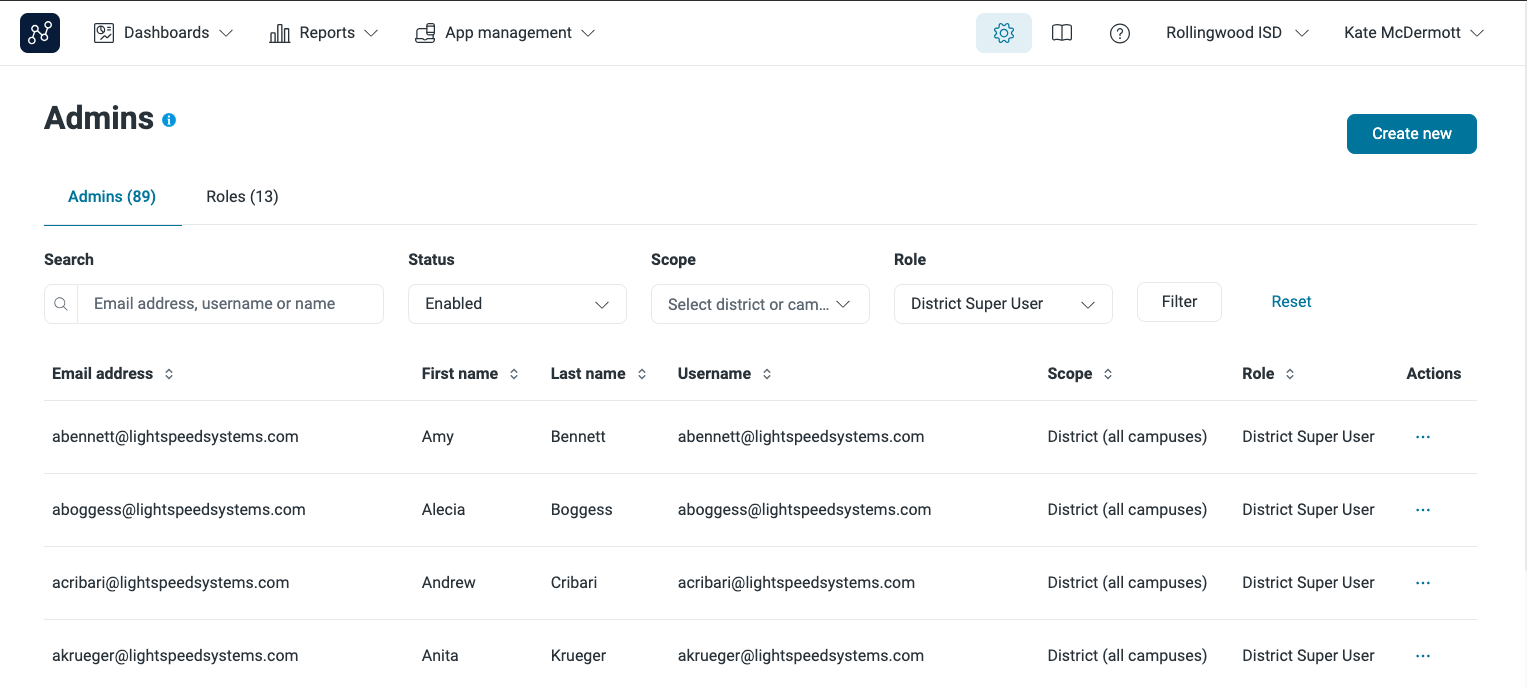
Task: Click email abennett@lightspeedsystems.com in first column
Action: point(175,437)
